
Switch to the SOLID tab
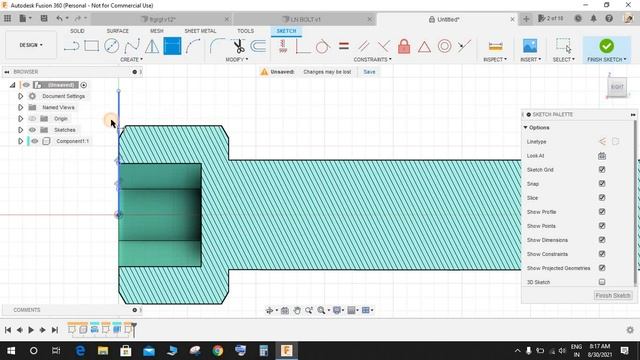[x=77, y=31]
